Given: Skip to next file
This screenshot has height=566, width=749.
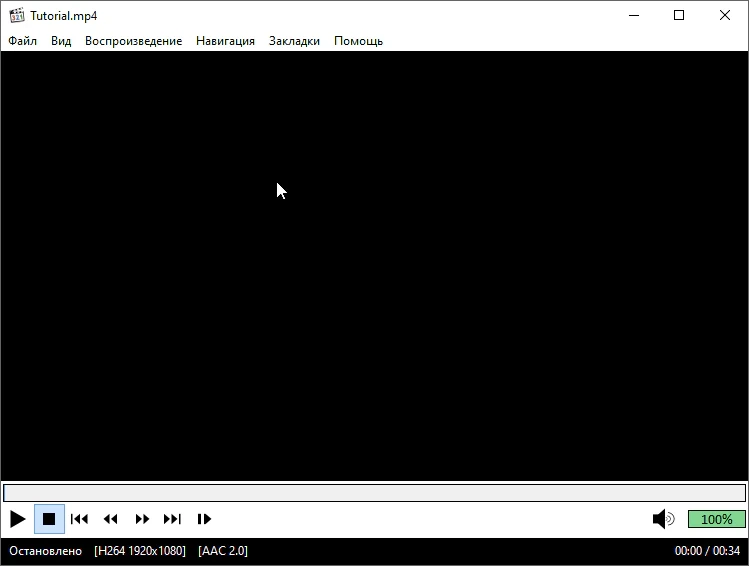Looking at the screenshot, I should point(172,519).
